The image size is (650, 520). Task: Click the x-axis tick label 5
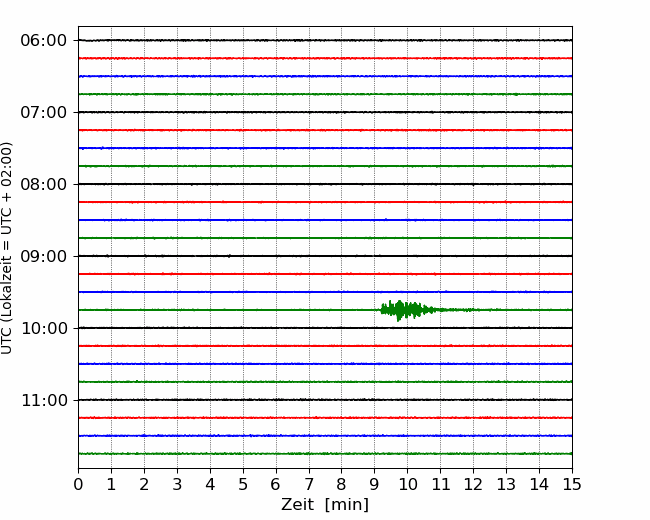[x=243, y=484]
